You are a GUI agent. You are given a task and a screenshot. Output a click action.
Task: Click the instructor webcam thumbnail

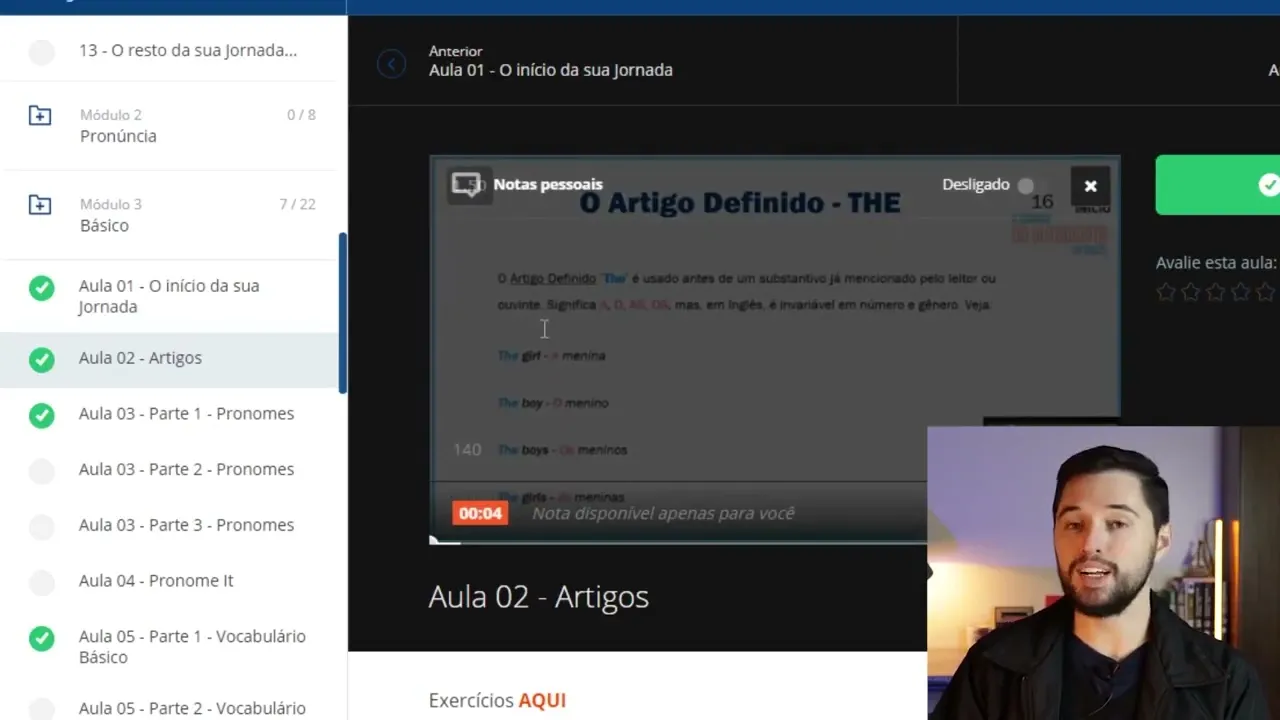[x=1103, y=573]
